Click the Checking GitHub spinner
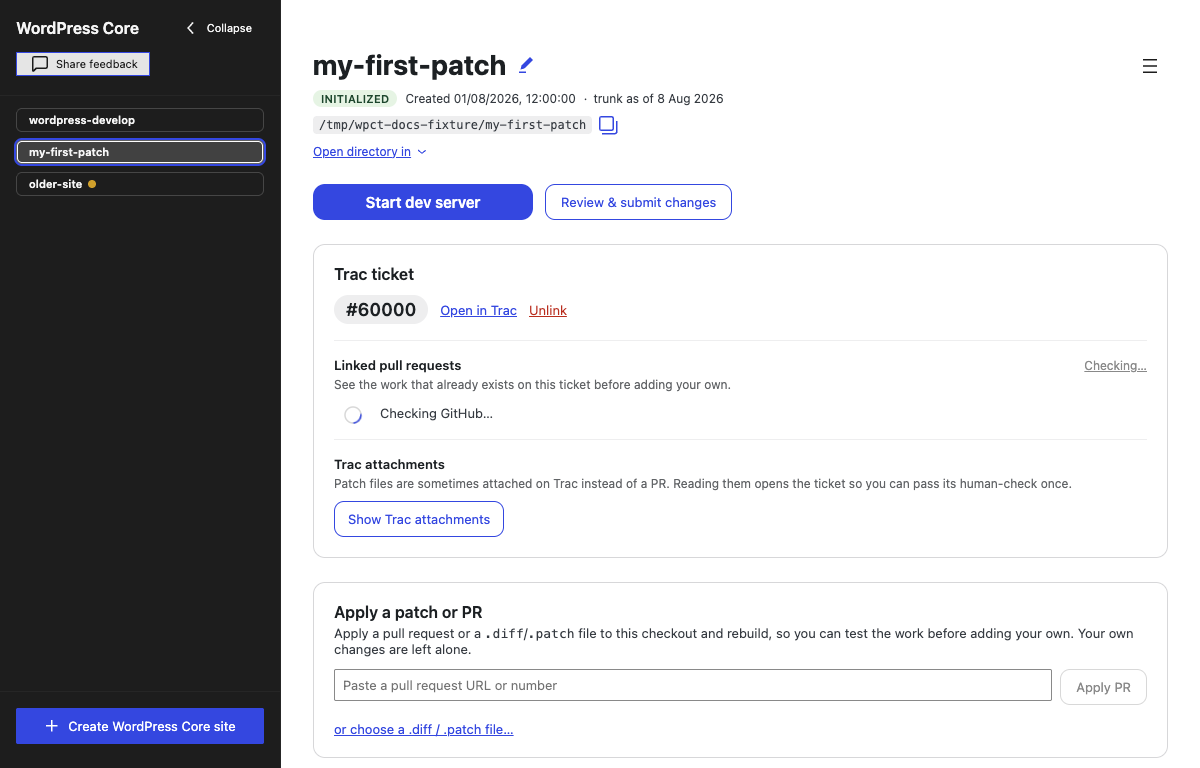 pos(353,414)
